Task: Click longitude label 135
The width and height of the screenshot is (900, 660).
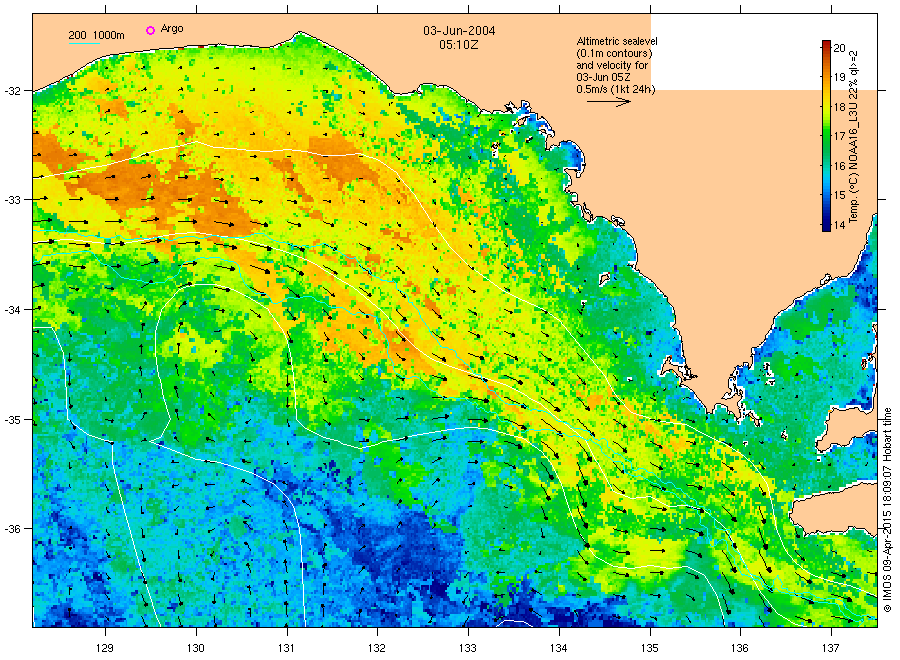Action: tap(650, 648)
